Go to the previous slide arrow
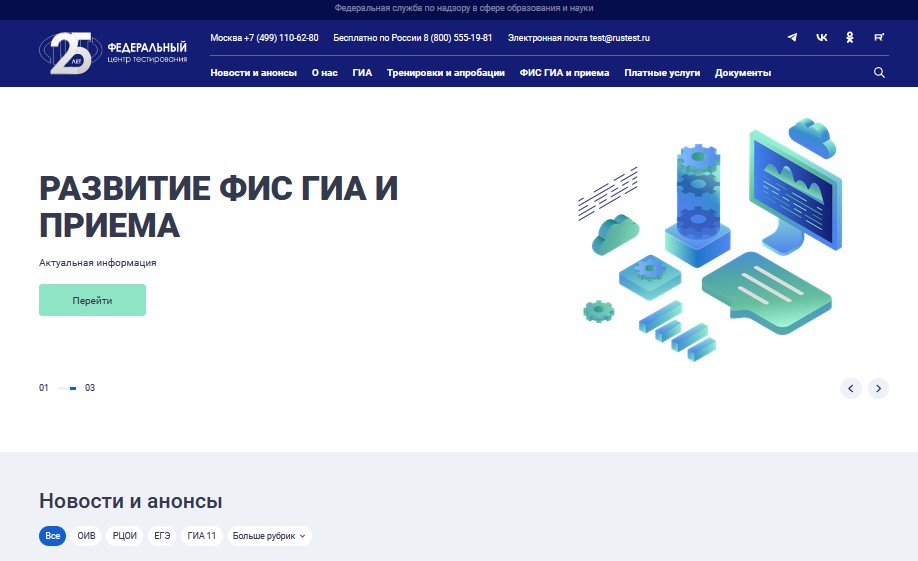Screen dimensions: 918x561 (x=851, y=388)
